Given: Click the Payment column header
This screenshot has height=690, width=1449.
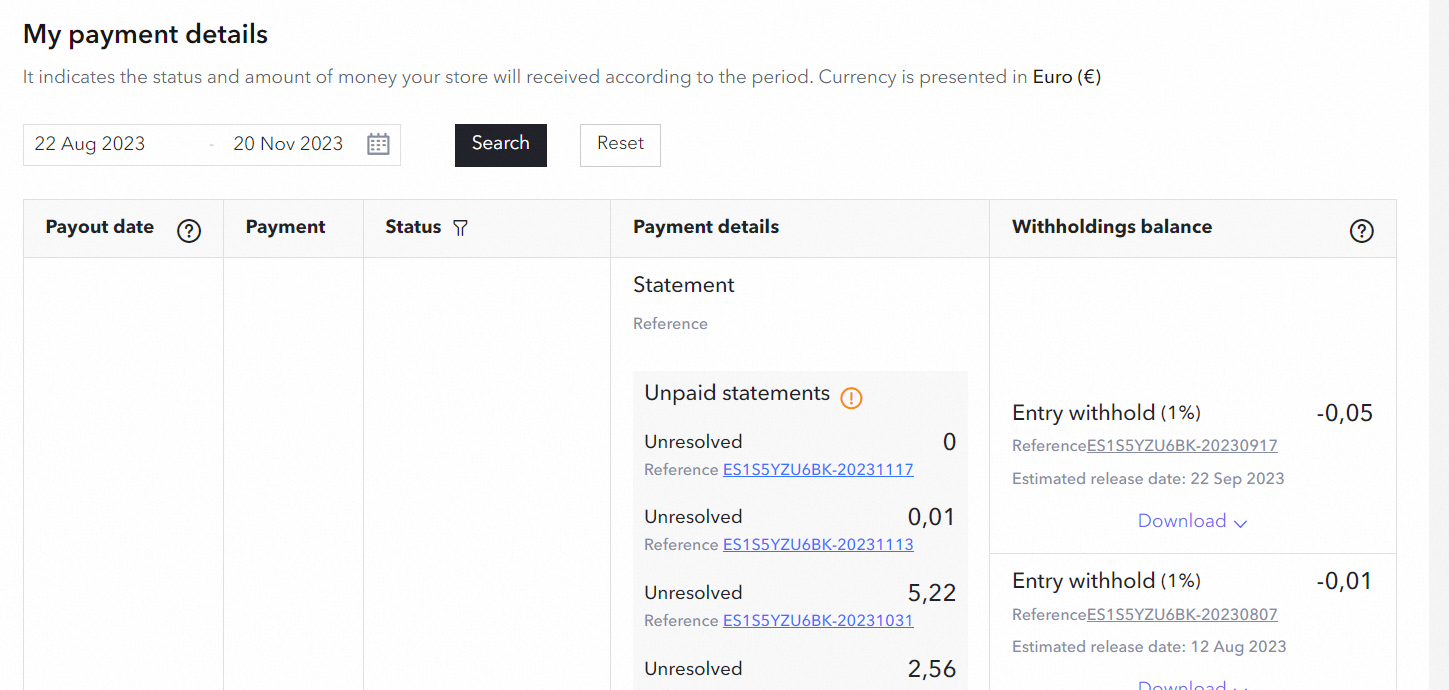Looking at the screenshot, I should [286, 227].
